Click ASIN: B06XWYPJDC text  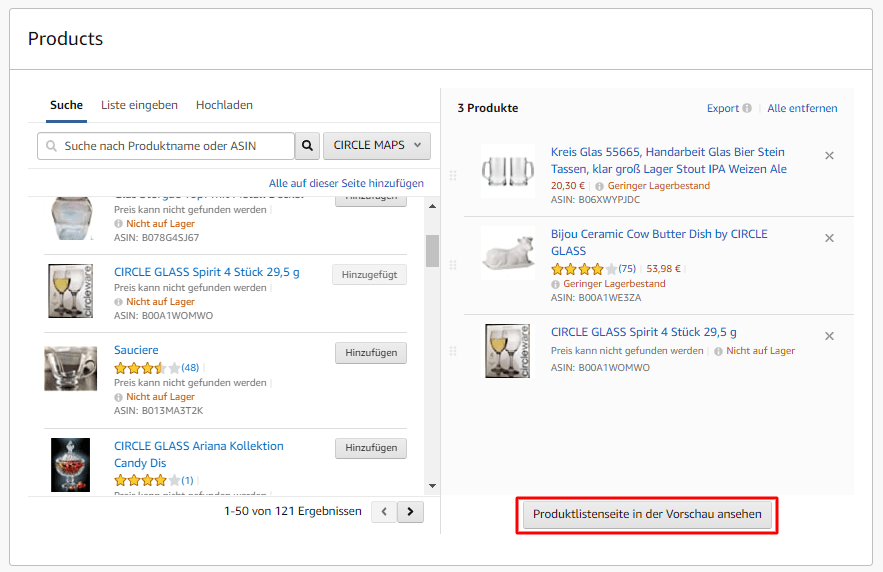point(595,200)
